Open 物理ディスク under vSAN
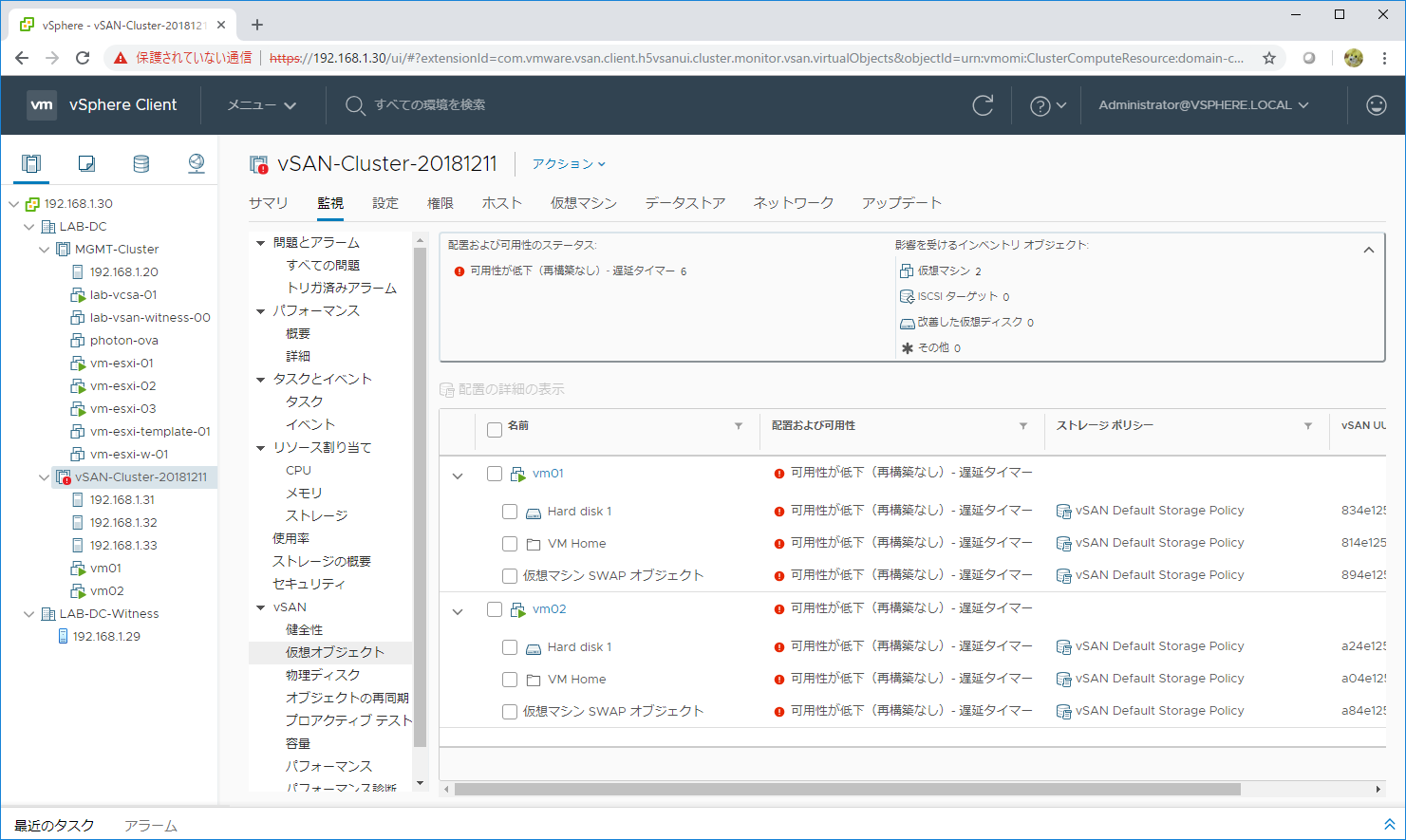This screenshot has height=840, width=1406. click(323, 676)
